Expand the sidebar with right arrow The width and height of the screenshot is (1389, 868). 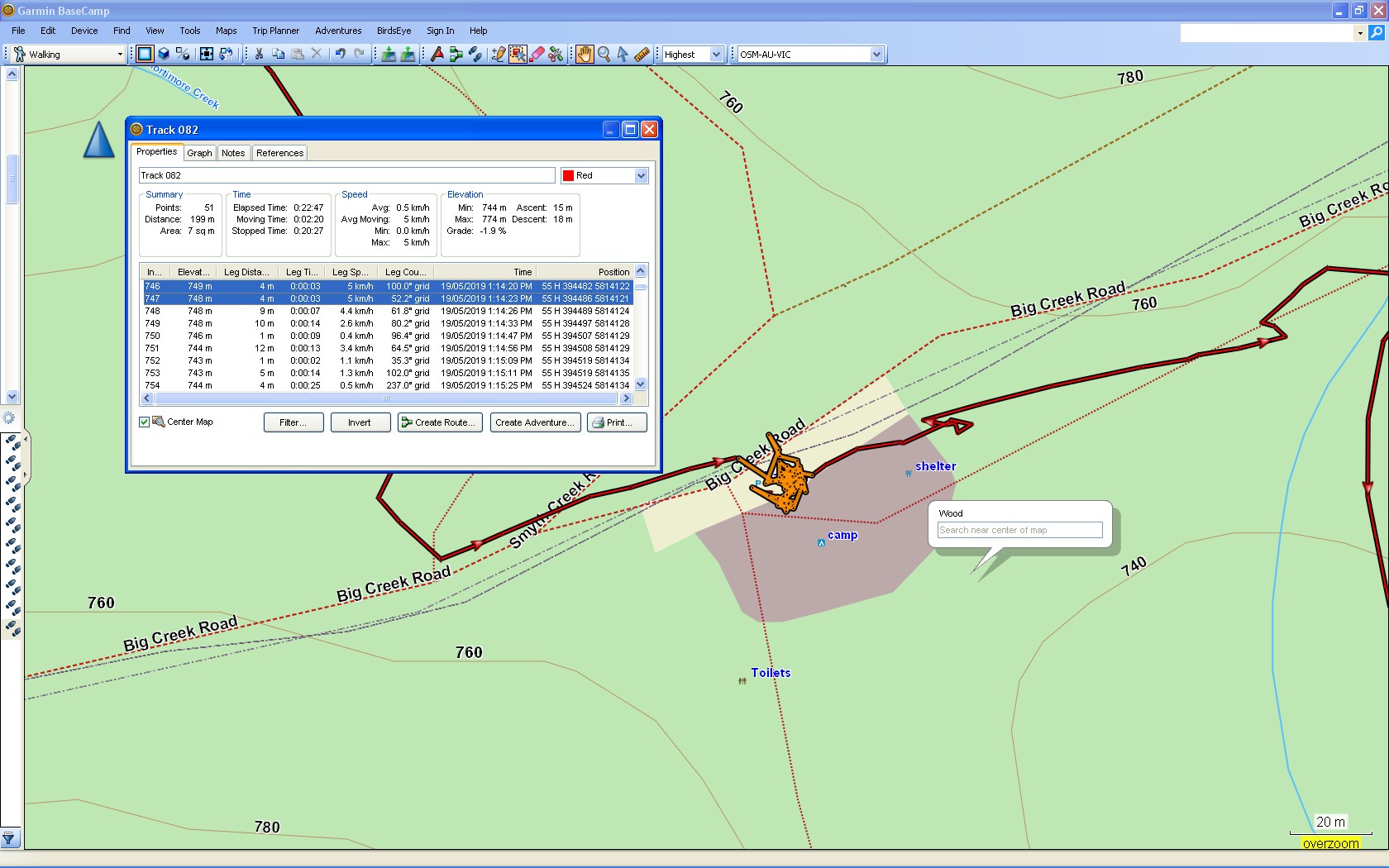[26, 475]
